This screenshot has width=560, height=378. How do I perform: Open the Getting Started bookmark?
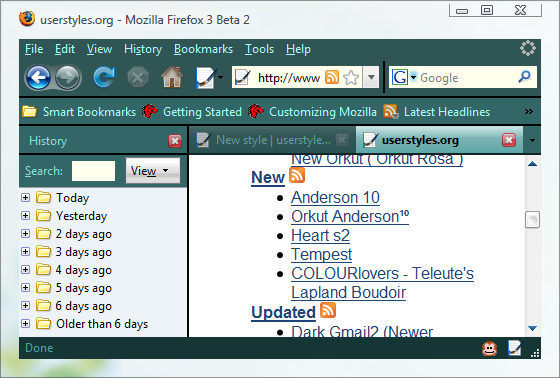192,112
